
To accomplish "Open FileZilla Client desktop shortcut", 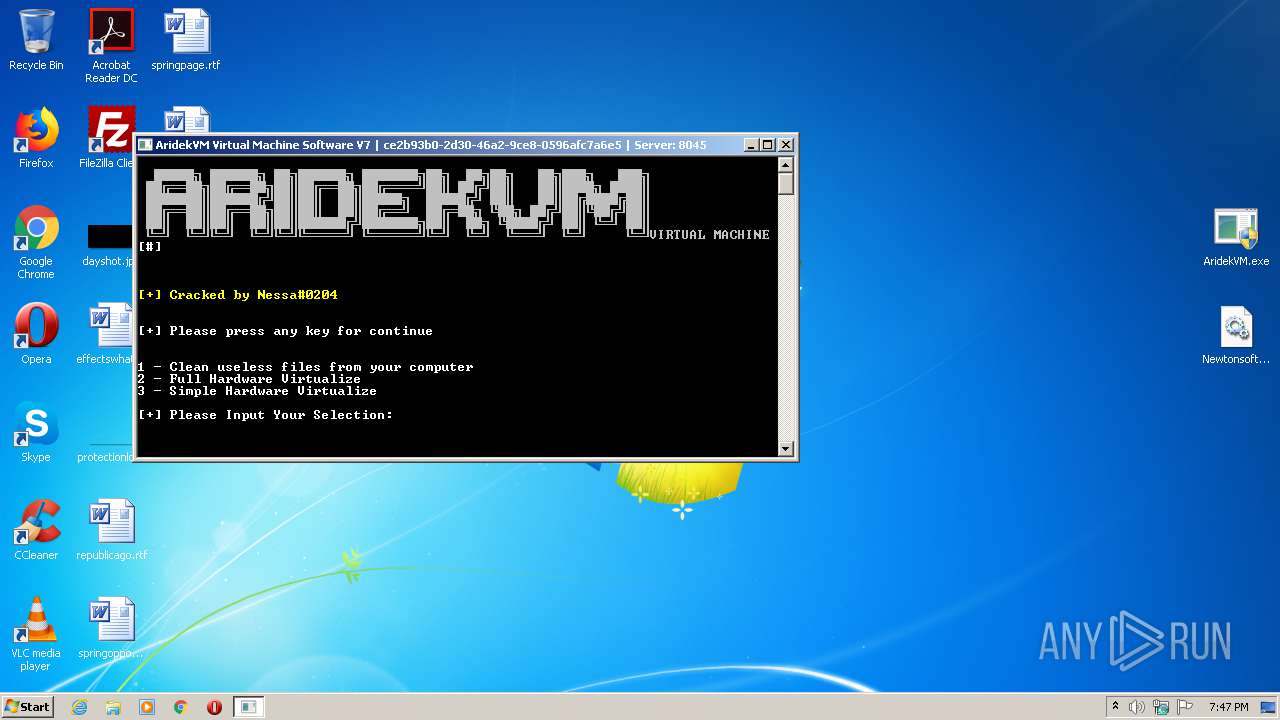I will click(x=107, y=138).
